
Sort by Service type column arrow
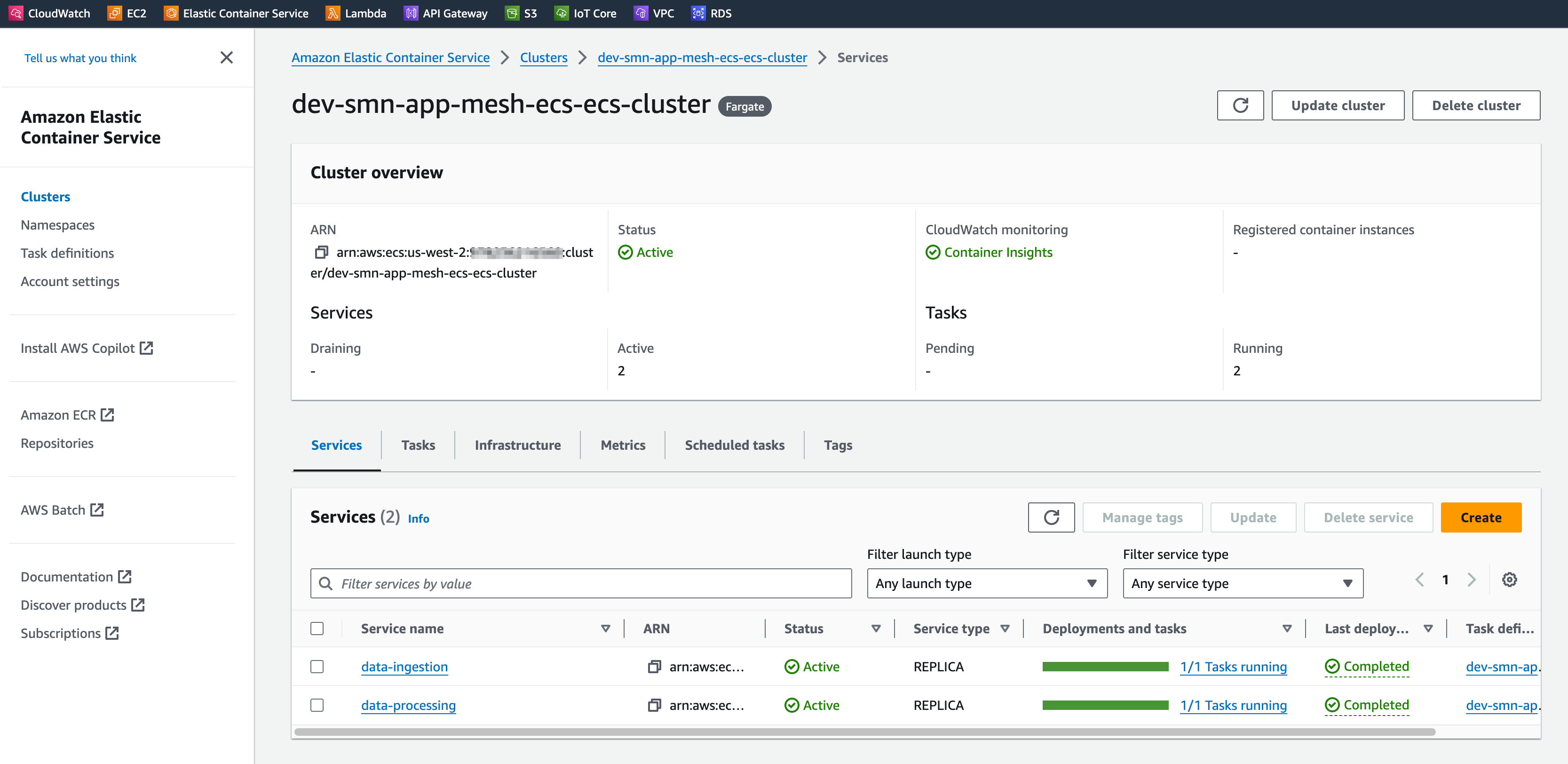[x=1005, y=628]
